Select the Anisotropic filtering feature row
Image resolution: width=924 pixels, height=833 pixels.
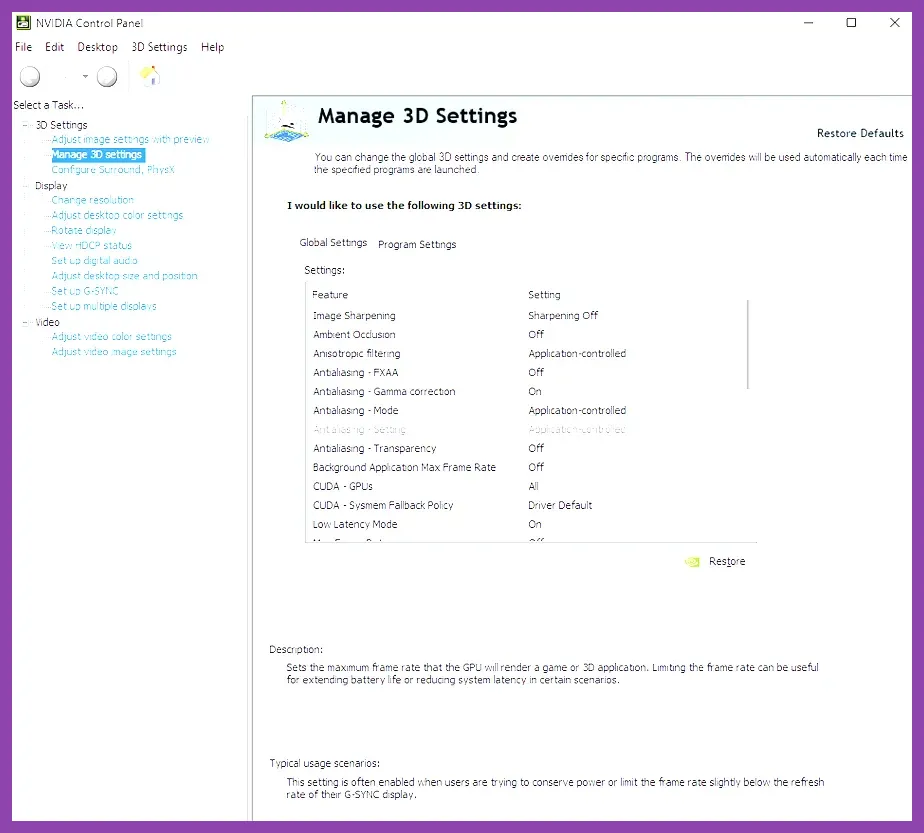526,354
